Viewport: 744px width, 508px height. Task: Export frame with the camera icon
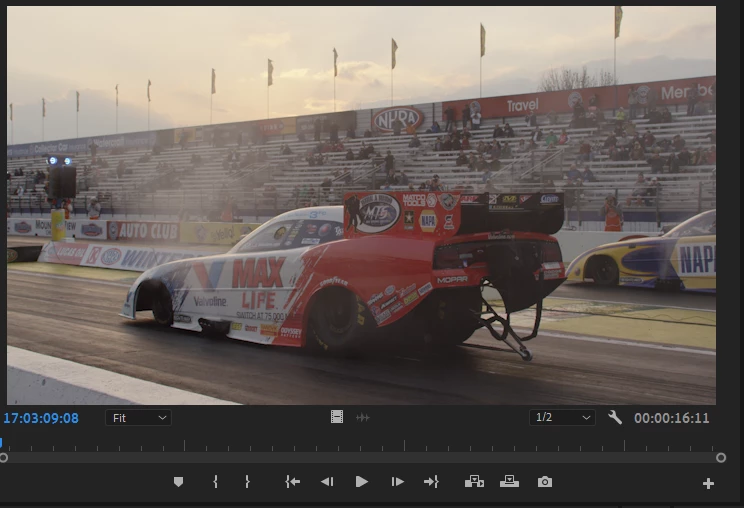point(545,482)
